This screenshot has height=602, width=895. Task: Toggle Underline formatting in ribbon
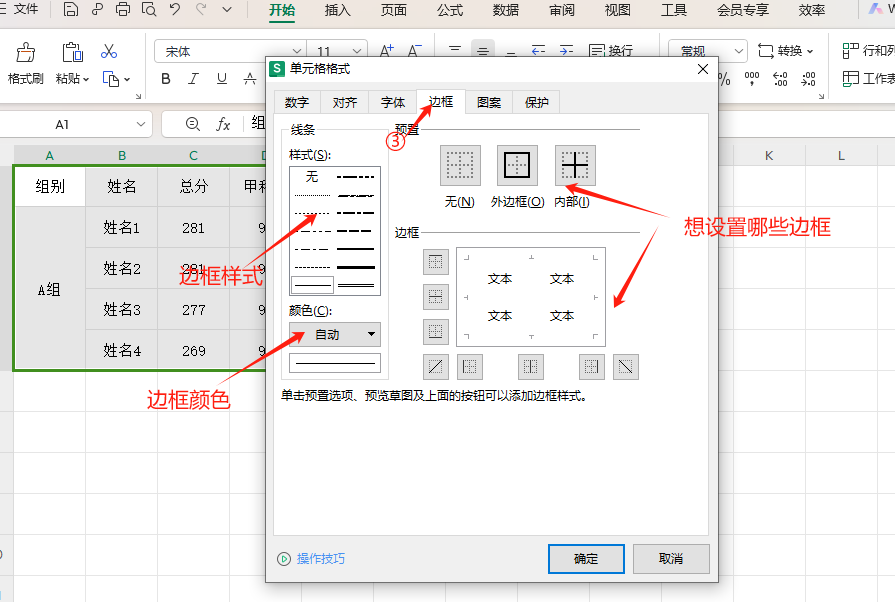pyautogui.click(x=221, y=79)
